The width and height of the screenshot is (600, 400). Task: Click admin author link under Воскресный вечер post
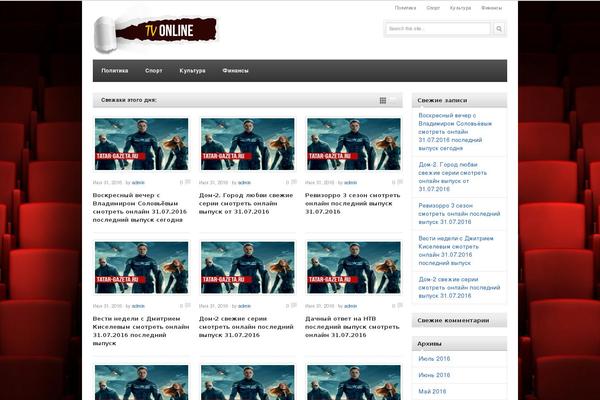138,183
